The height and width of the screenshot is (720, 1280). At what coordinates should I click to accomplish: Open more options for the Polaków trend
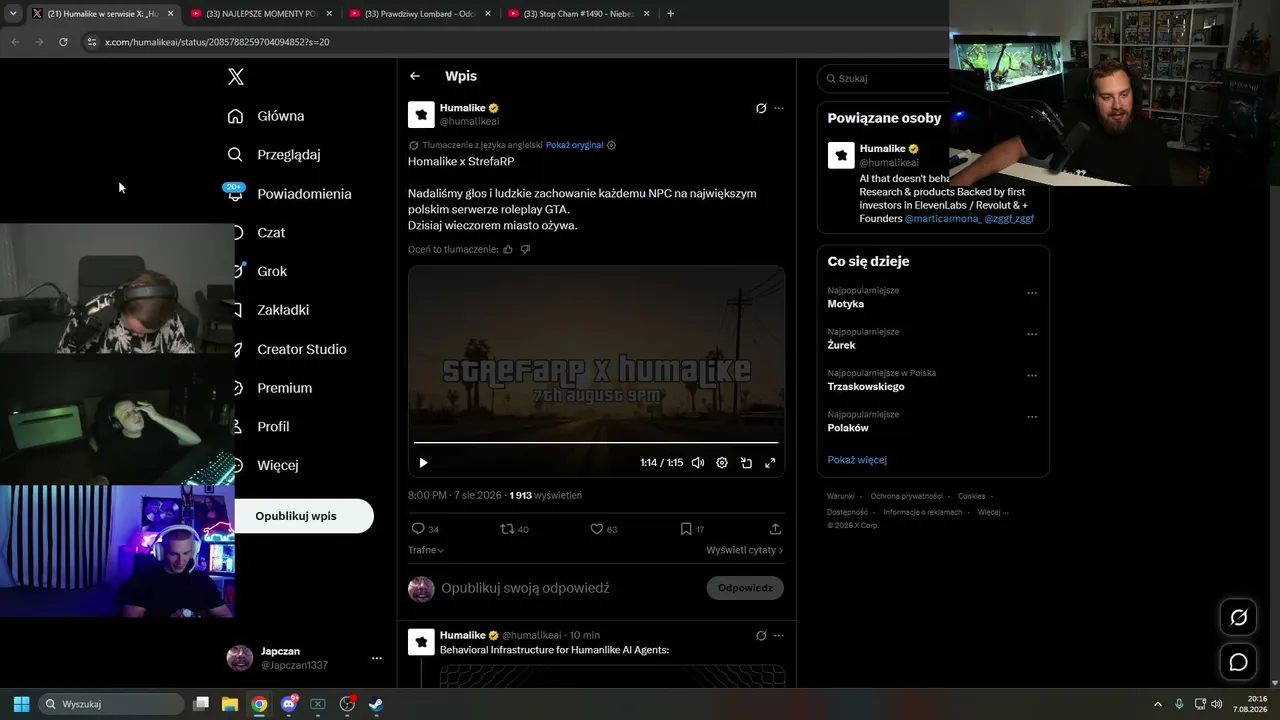[1032, 417]
